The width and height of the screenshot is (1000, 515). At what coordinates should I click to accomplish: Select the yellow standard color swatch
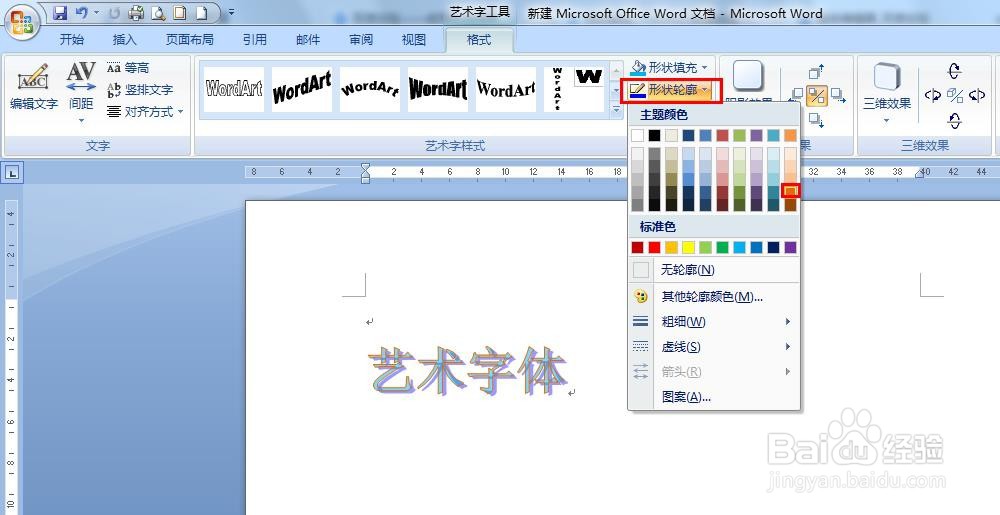click(x=688, y=247)
